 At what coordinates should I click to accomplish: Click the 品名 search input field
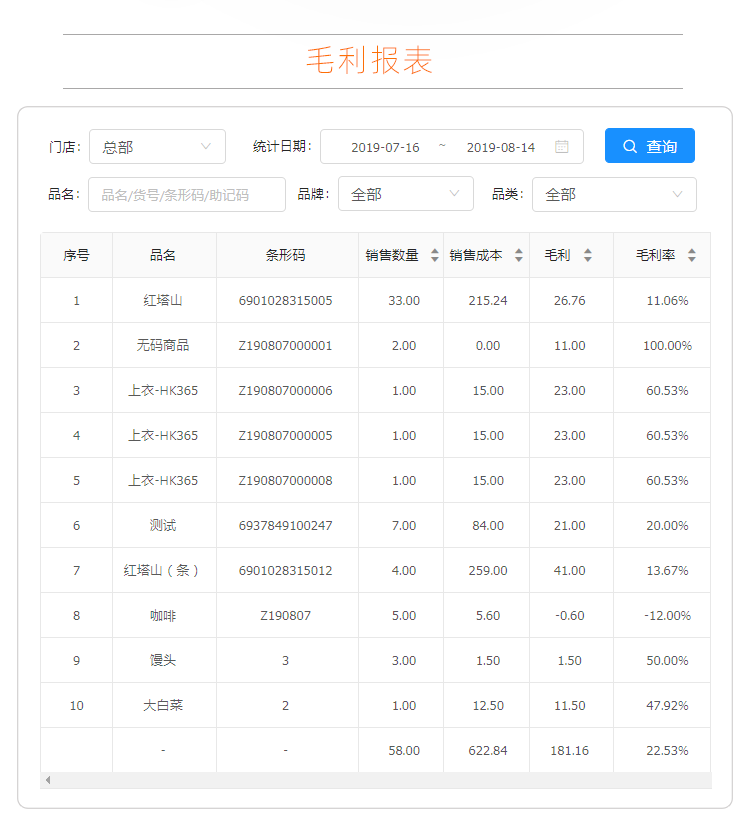coord(186,194)
